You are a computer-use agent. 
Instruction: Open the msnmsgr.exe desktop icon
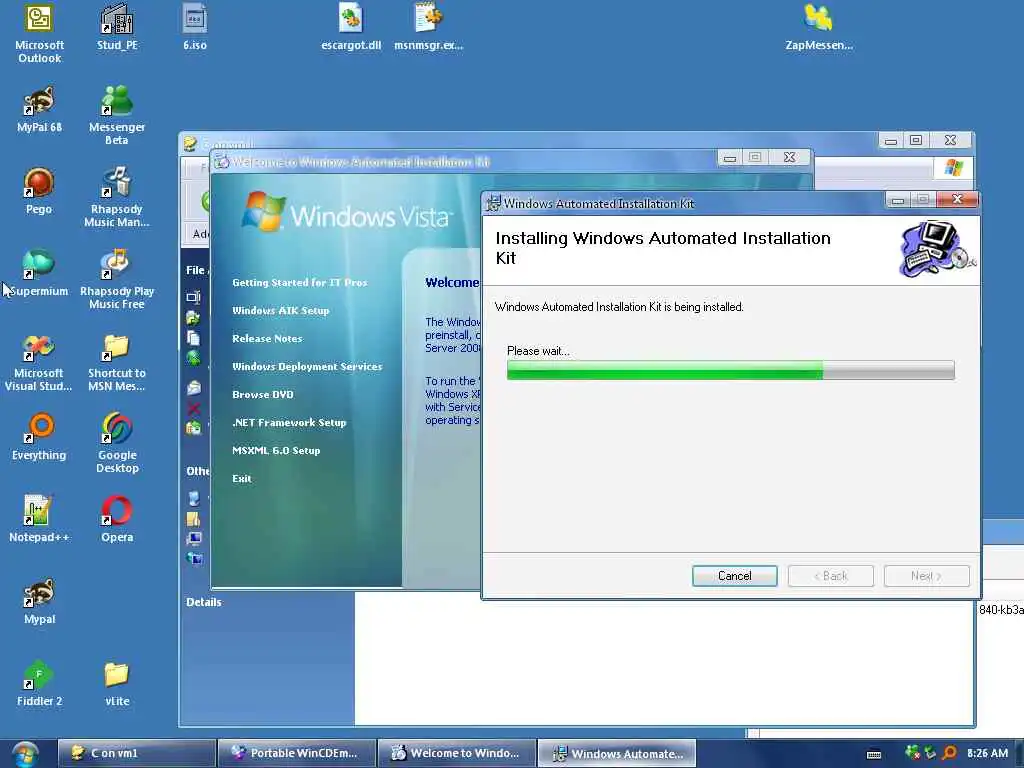(x=428, y=27)
